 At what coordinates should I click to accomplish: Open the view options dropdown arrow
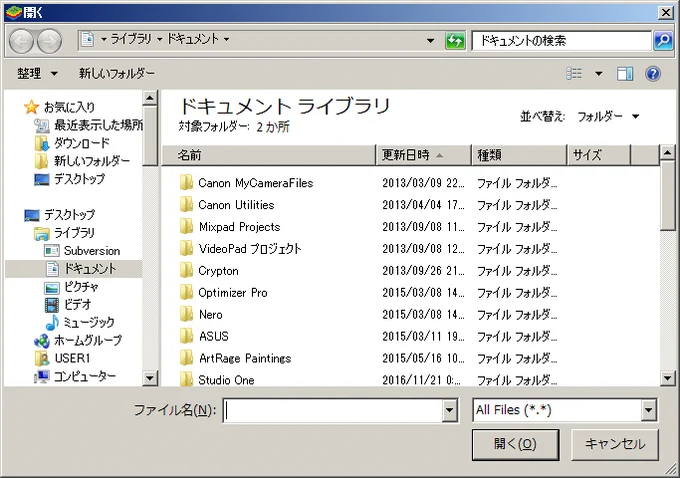click(598, 74)
